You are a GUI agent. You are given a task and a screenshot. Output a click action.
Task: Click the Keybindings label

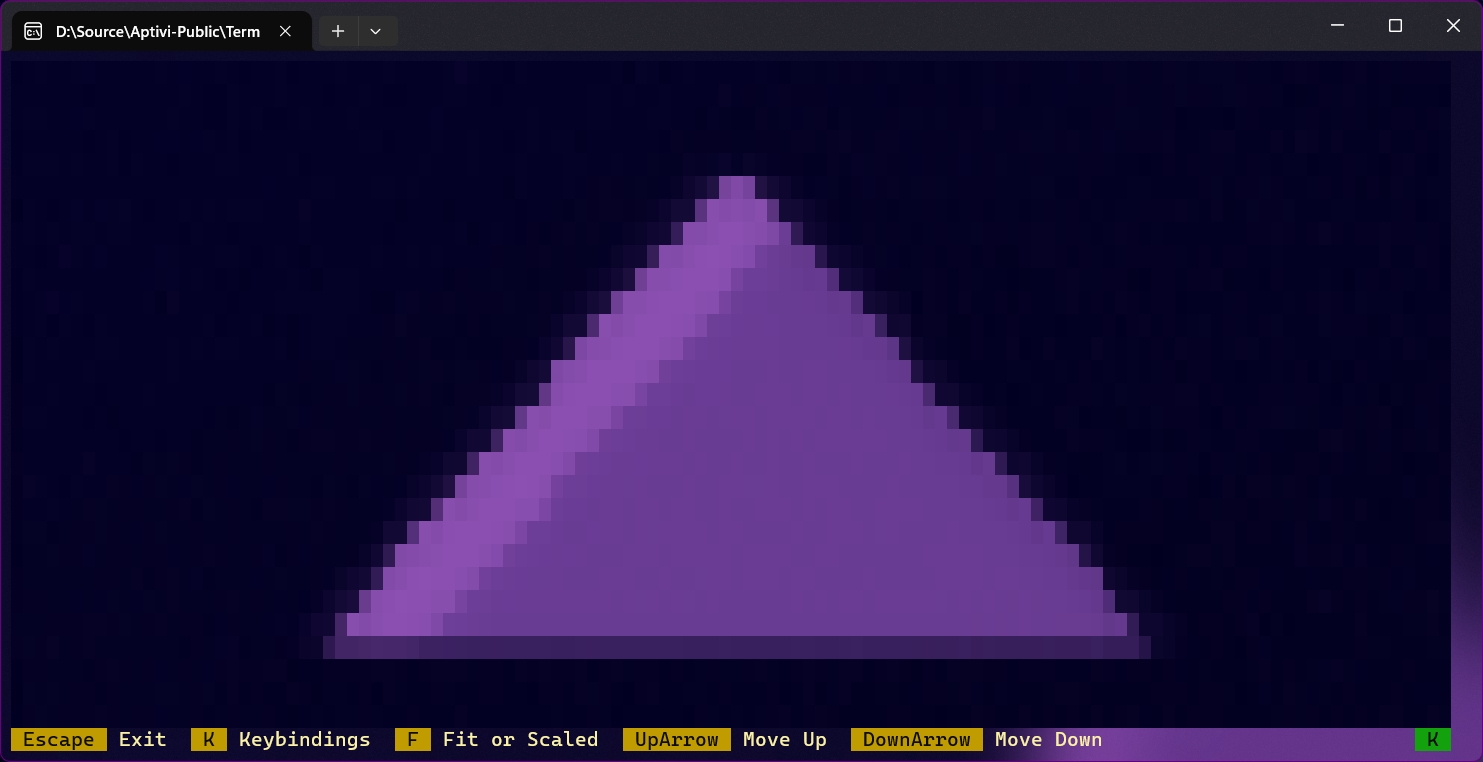305,740
